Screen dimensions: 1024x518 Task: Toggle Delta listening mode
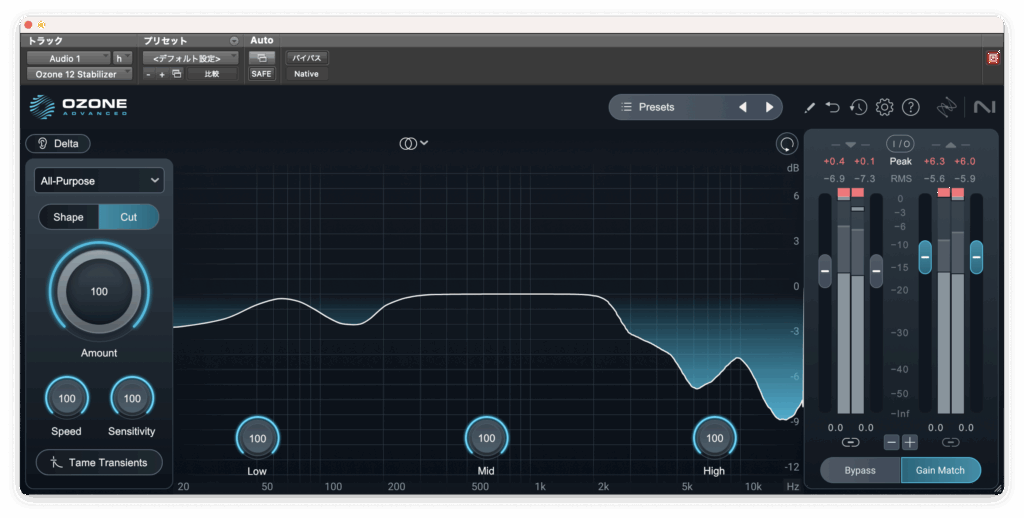coord(58,143)
